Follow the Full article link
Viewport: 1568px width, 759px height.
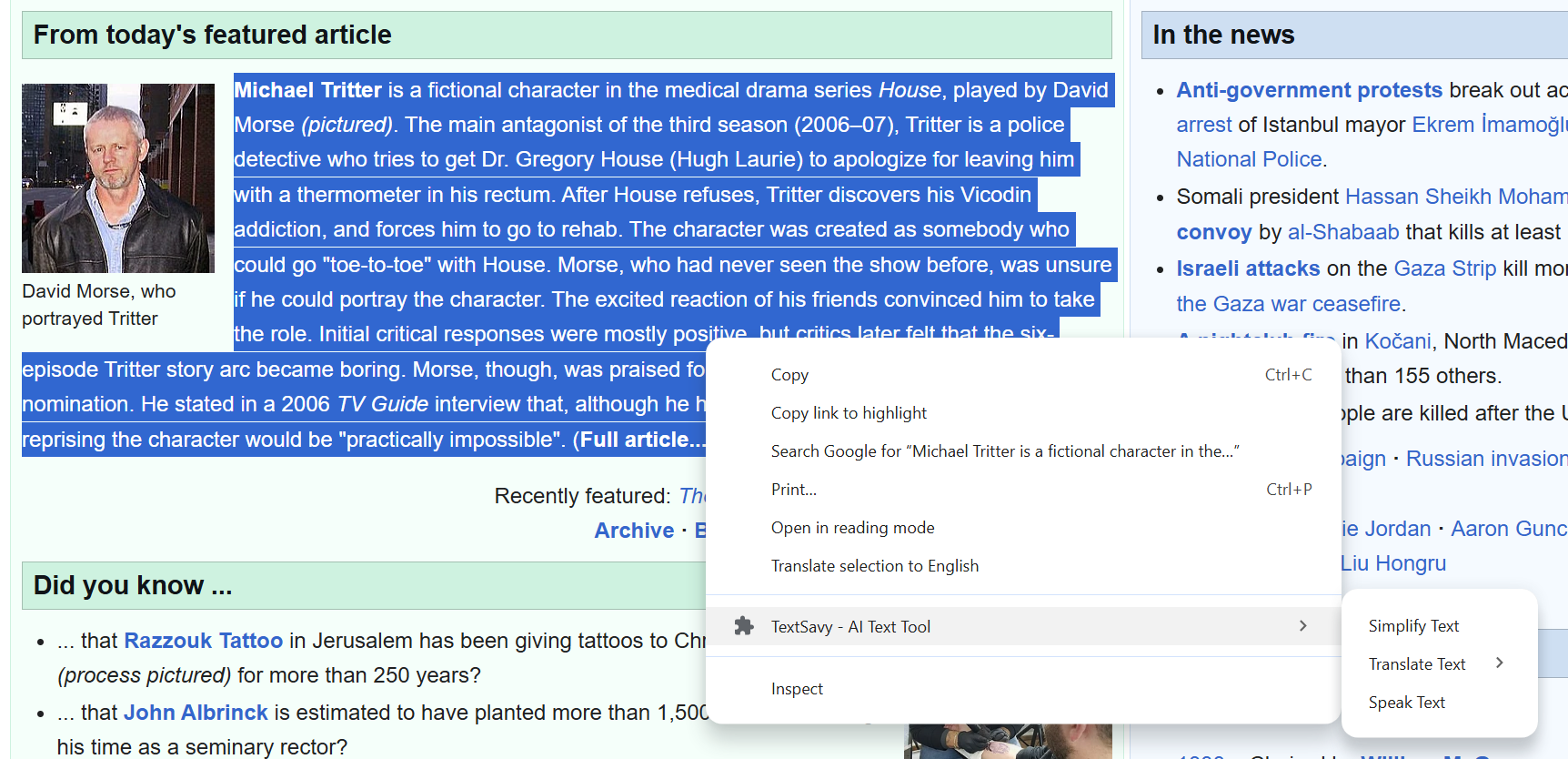(641, 440)
